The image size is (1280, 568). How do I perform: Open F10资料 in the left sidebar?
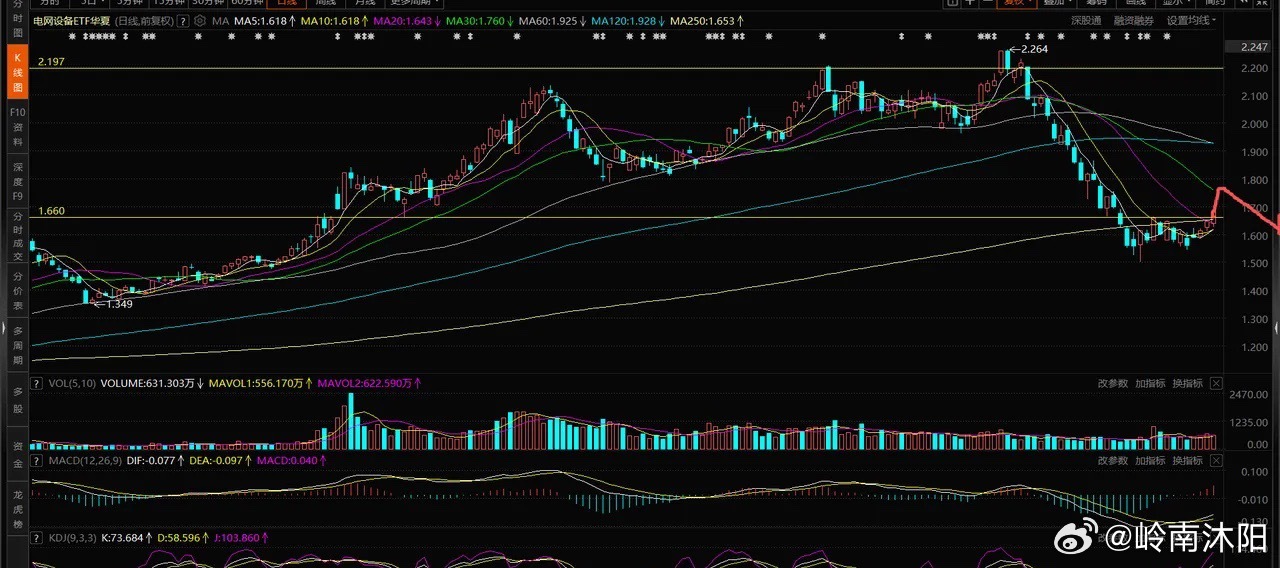click(17, 127)
